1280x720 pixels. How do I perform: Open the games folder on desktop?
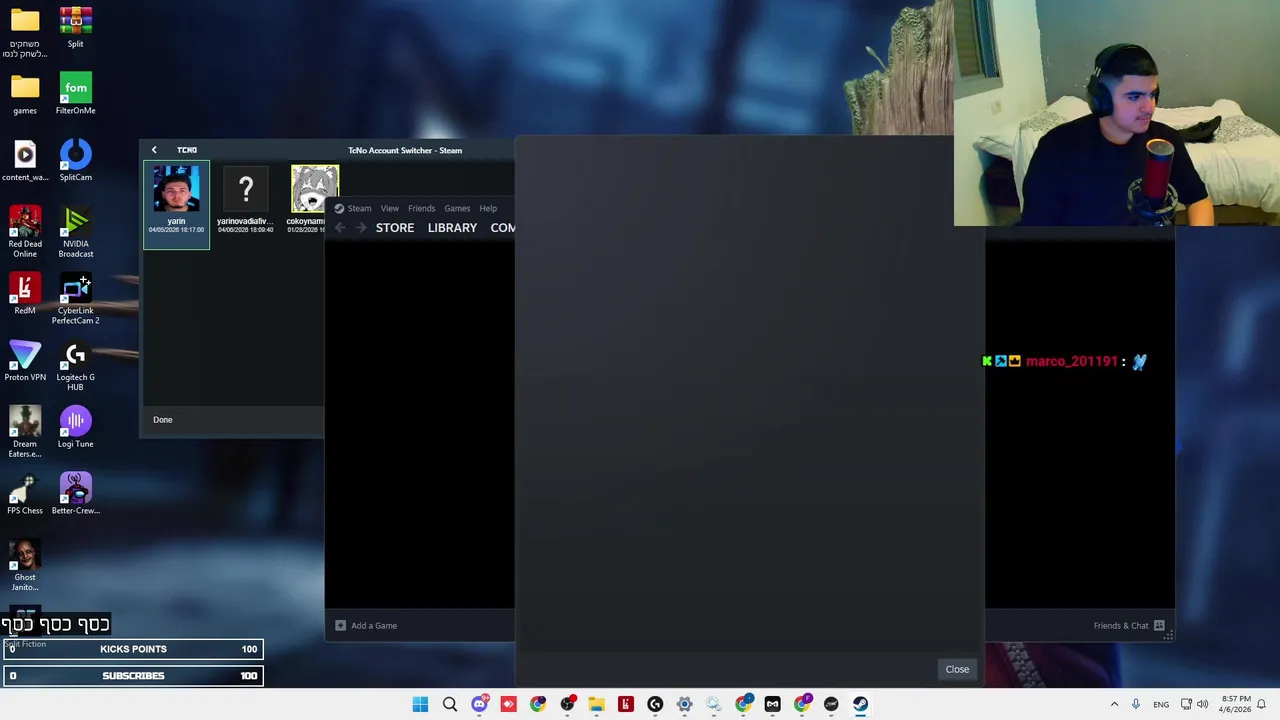click(25, 93)
